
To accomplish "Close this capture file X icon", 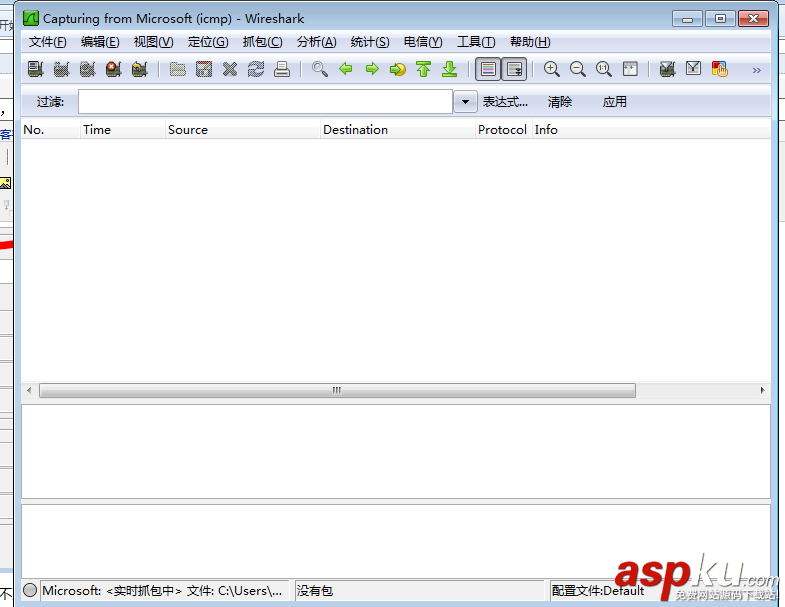I will tap(230, 69).
